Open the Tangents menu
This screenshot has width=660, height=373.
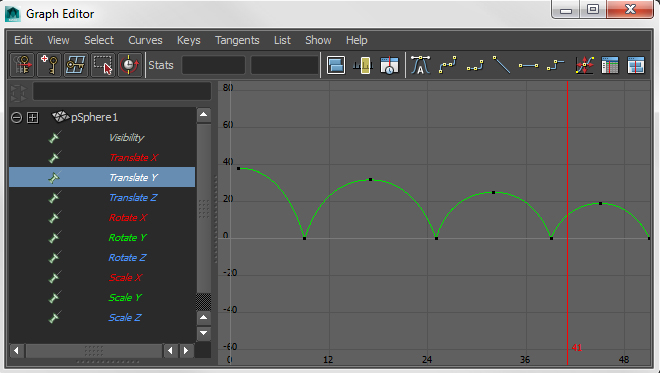point(237,40)
